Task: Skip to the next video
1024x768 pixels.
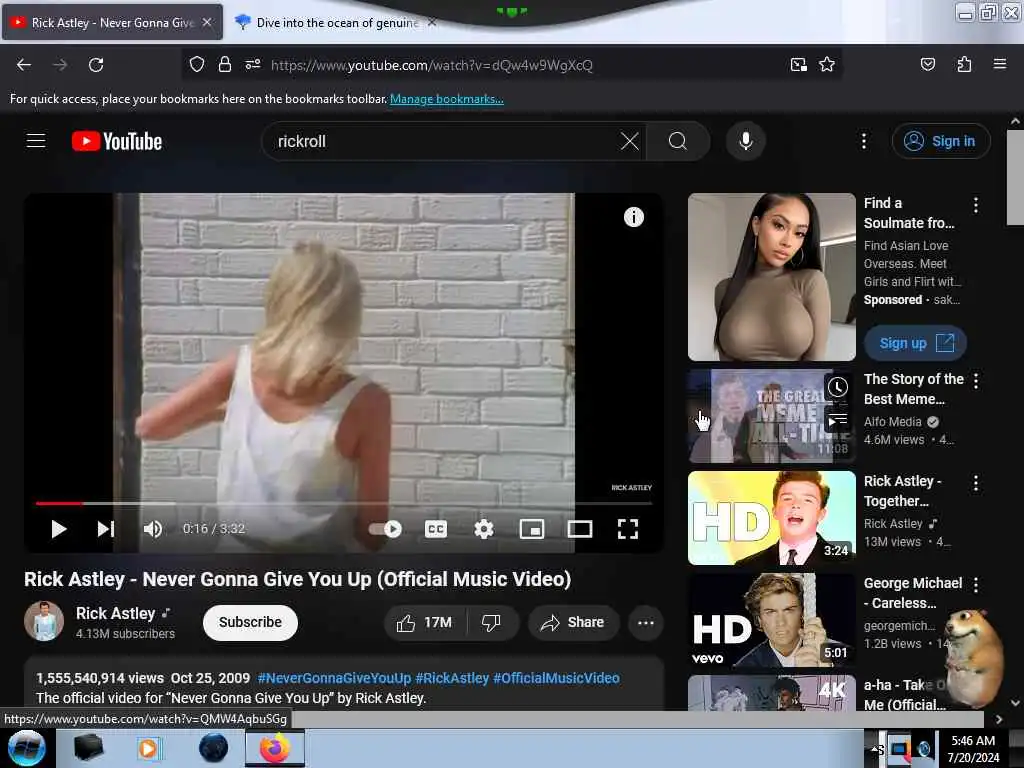Action: pyautogui.click(x=106, y=529)
